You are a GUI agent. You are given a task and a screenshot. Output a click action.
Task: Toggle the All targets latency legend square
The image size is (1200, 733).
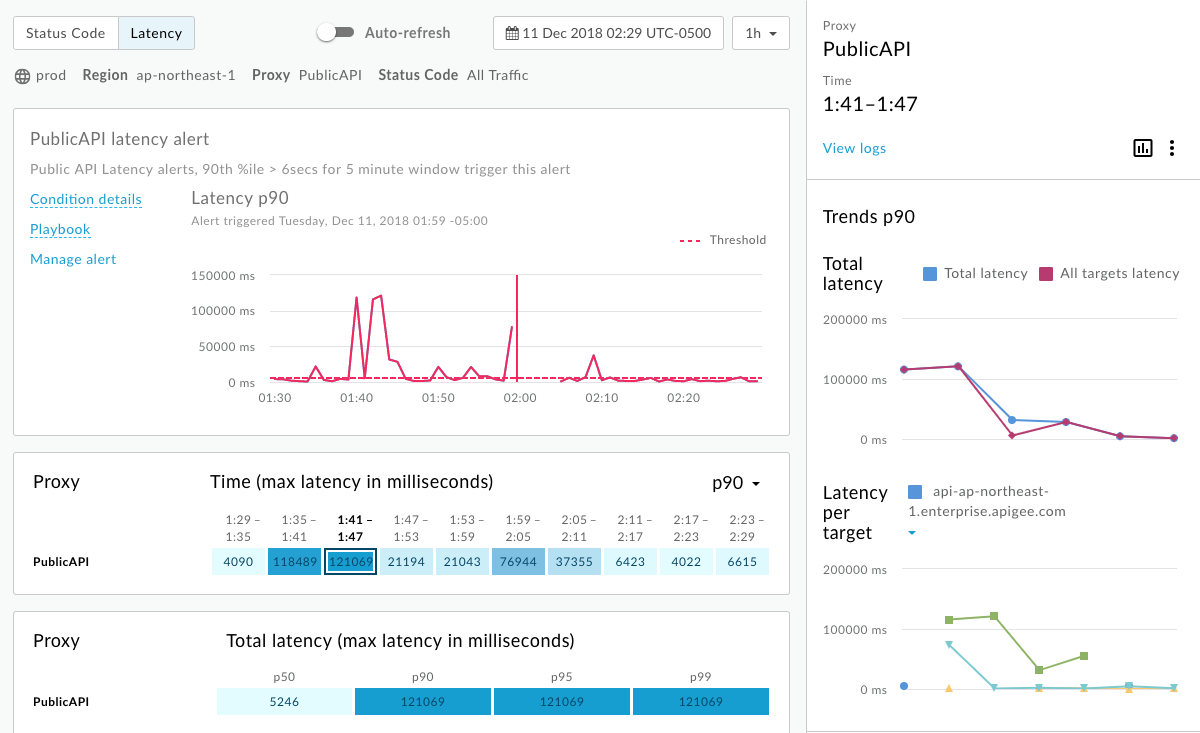click(x=1046, y=274)
